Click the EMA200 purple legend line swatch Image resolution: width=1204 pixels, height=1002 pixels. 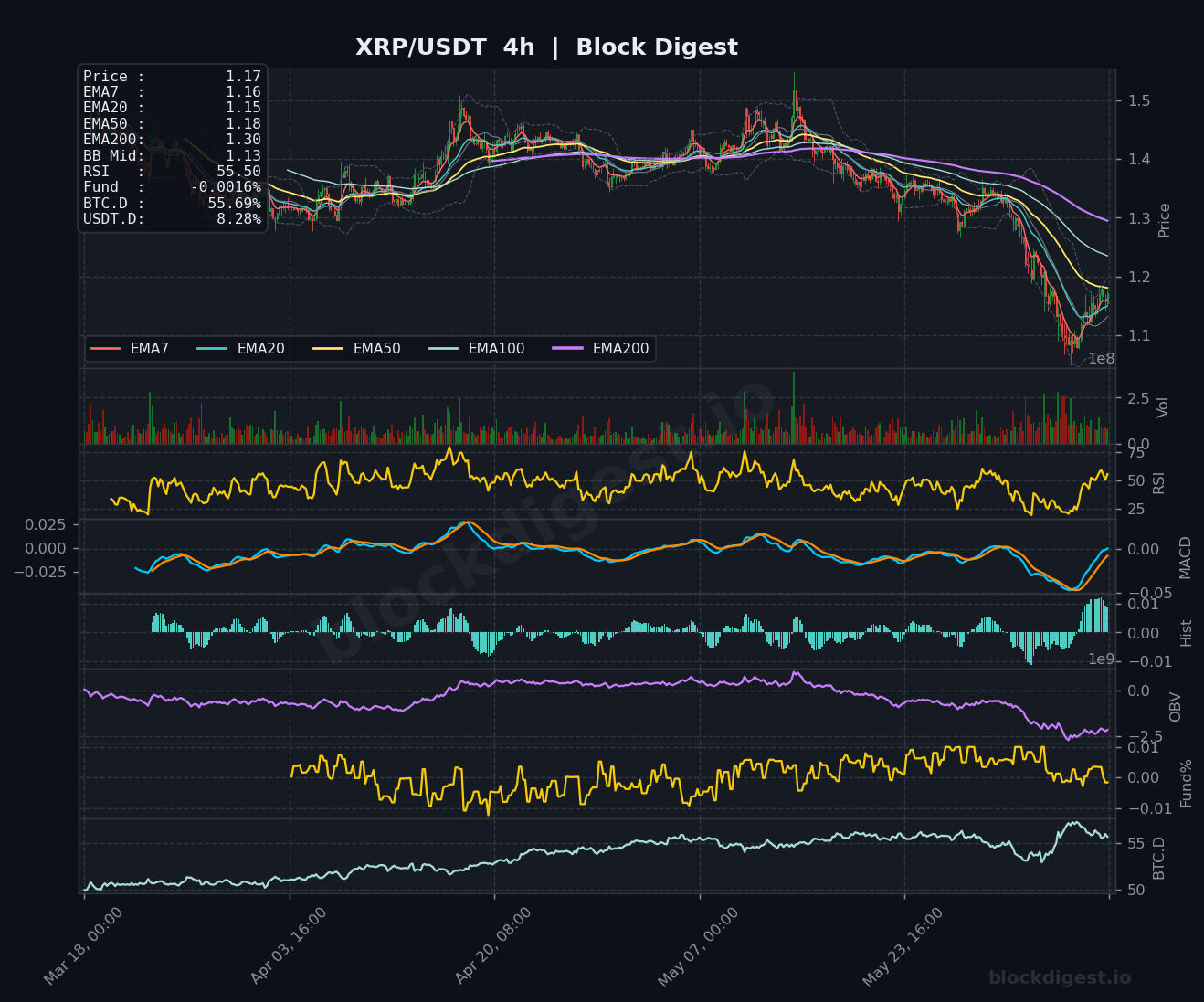click(567, 349)
